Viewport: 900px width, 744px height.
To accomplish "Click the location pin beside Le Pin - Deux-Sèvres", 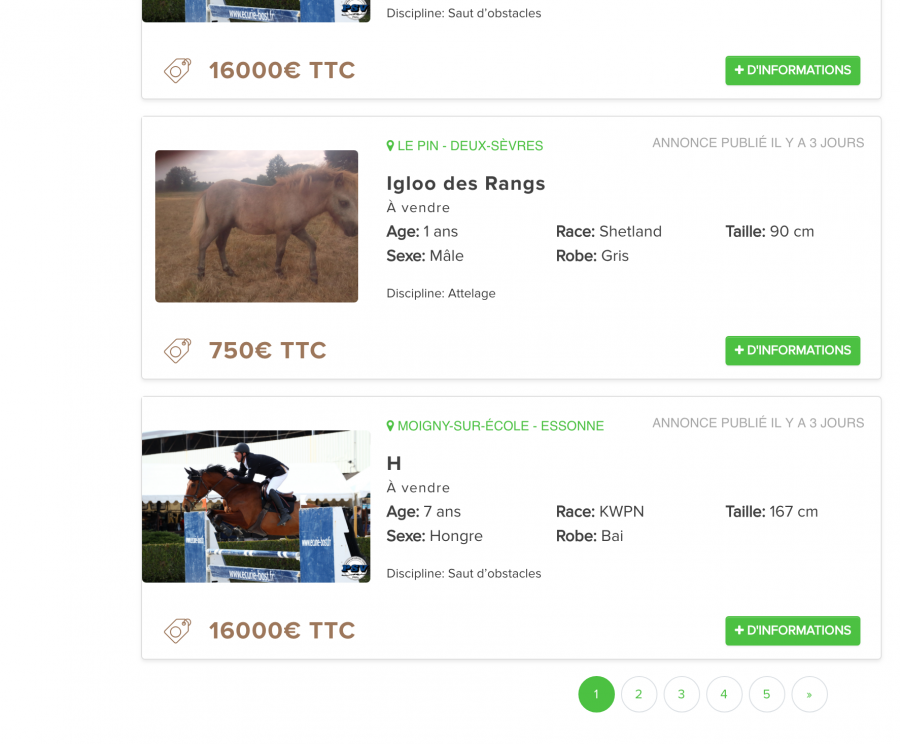I will pyautogui.click(x=390, y=146).
